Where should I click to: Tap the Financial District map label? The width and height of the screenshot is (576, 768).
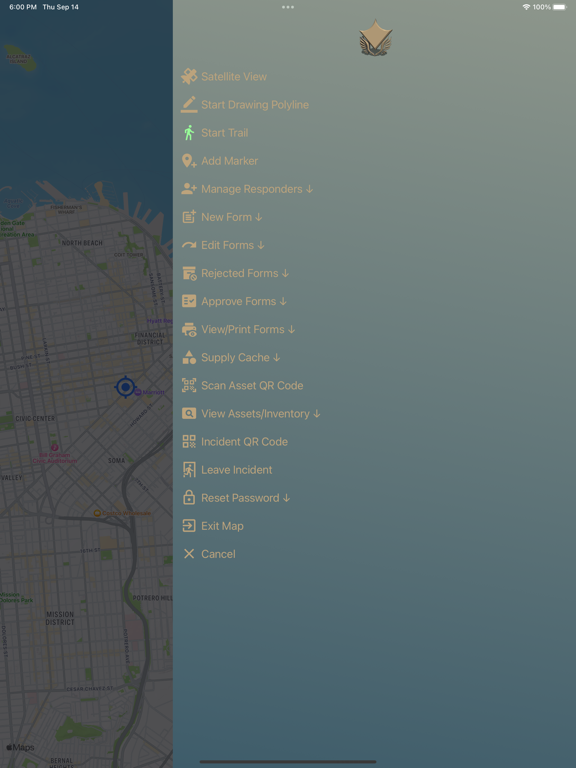coord(150,338)
